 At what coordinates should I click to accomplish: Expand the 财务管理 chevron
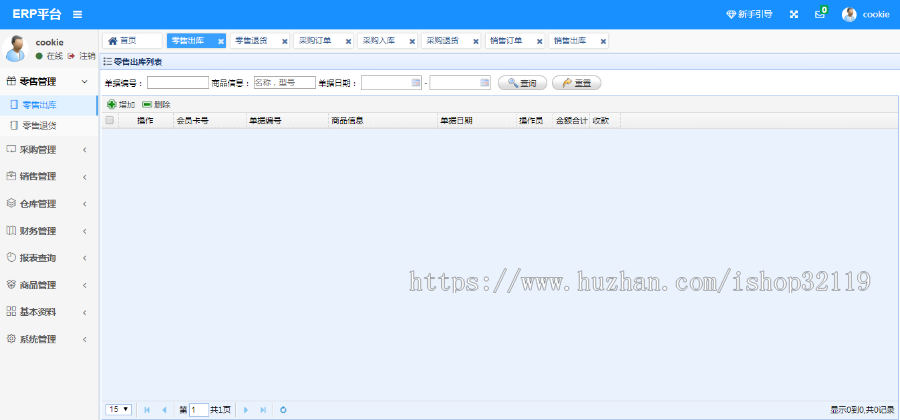[x=84, y=231]
